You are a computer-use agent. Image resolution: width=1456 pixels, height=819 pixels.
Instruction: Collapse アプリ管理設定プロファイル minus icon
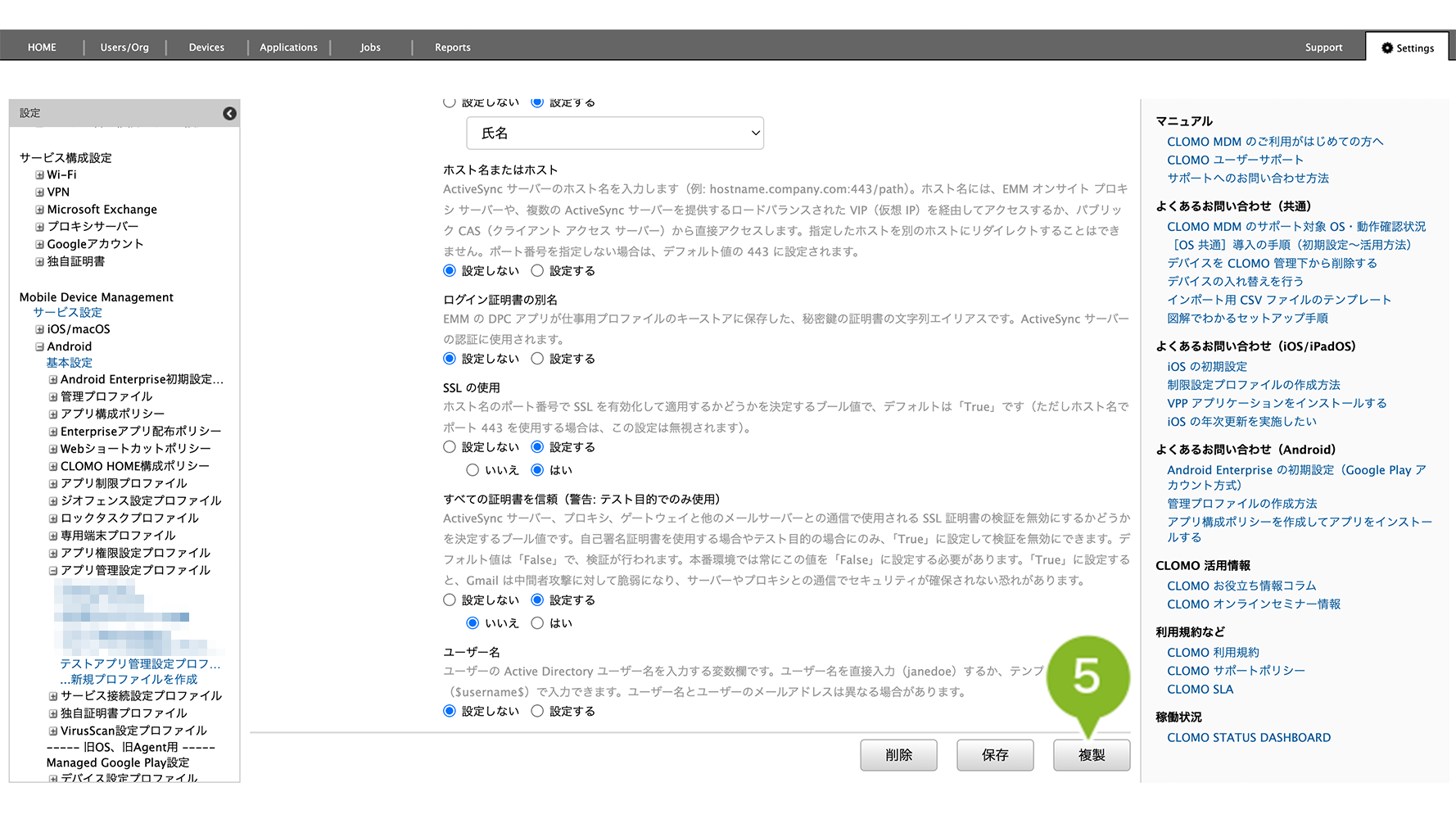(53, 571)
